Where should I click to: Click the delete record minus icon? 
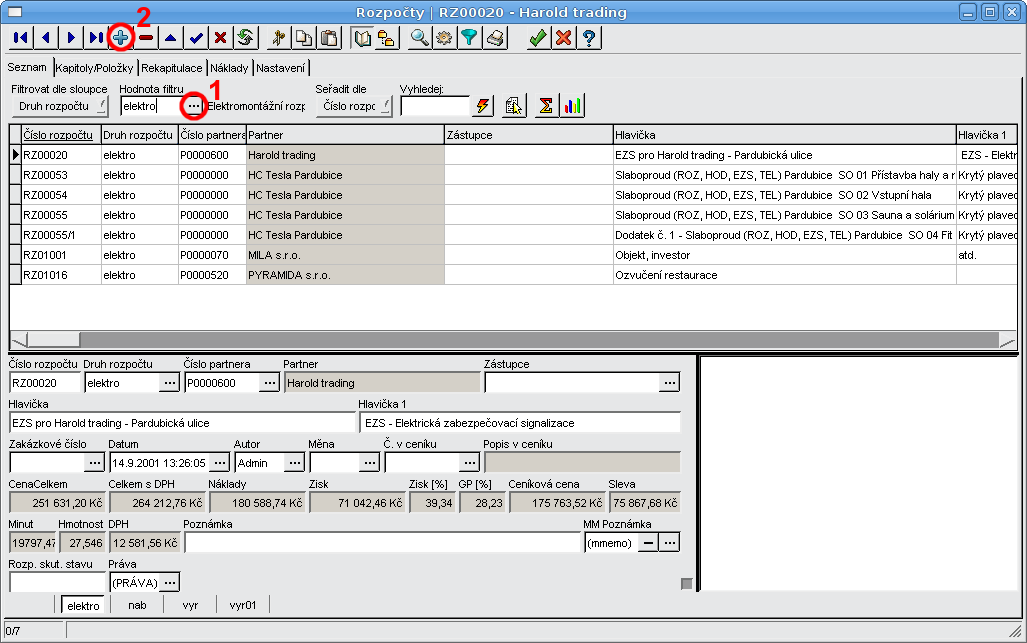tap(146, 38)
